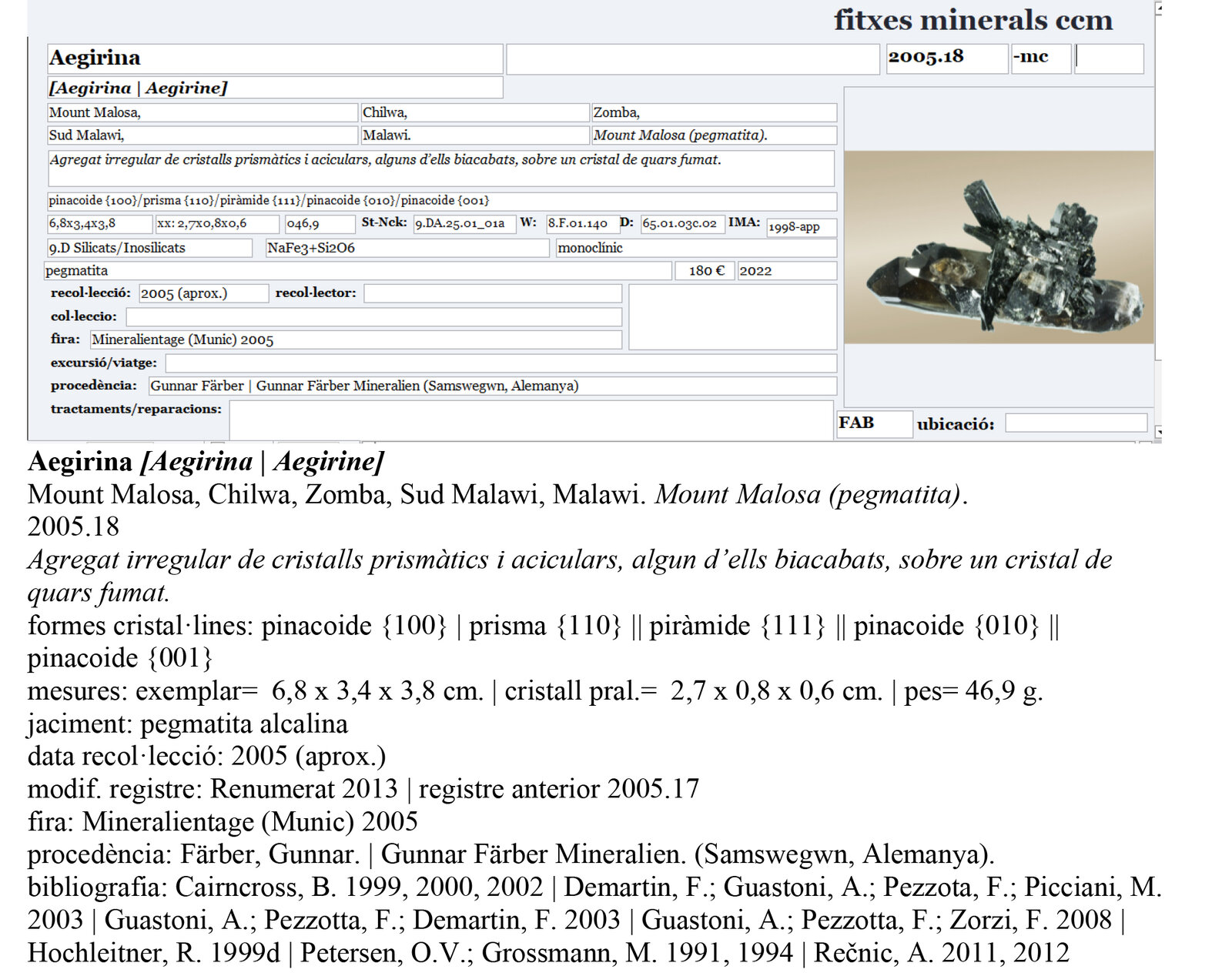The image size is (1232, 976).
Task: Click the lower procedència: Färber, Gunnar line
Action: [511, 854]
